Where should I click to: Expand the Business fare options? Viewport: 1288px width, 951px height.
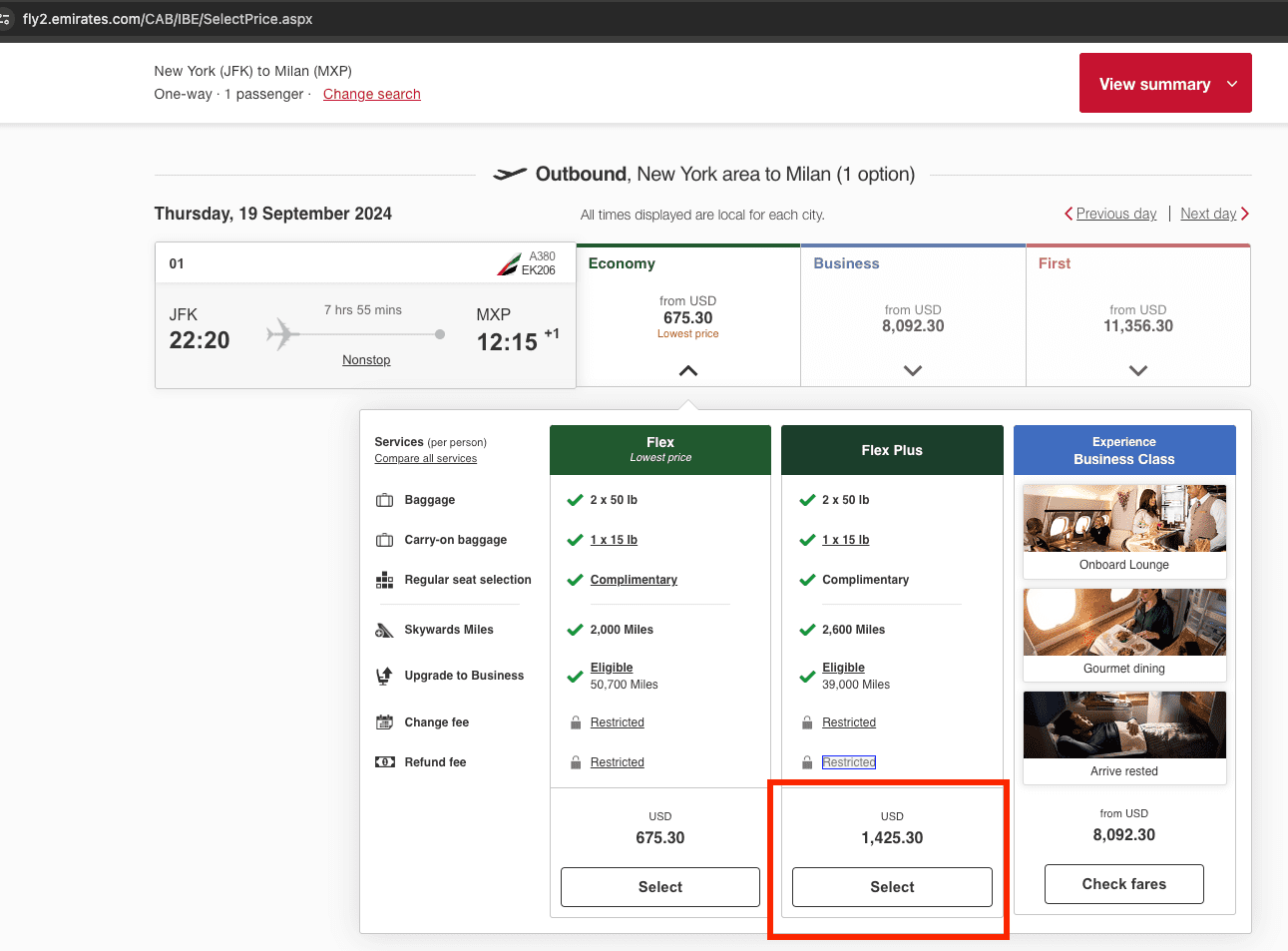tap(912, 370)
